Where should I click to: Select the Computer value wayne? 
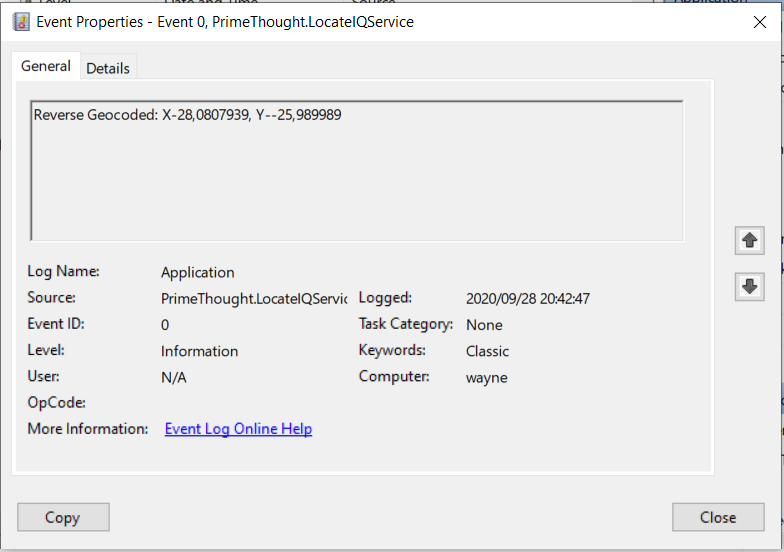coord(487,377)
